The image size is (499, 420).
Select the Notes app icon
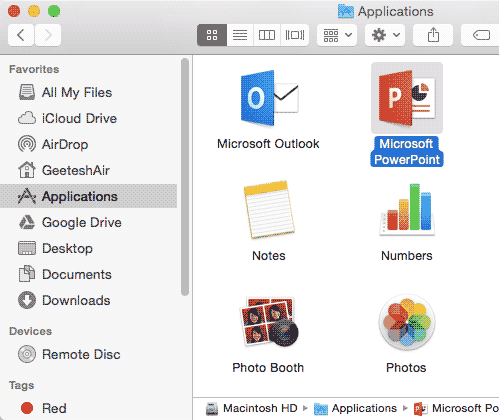pos(269,209)
